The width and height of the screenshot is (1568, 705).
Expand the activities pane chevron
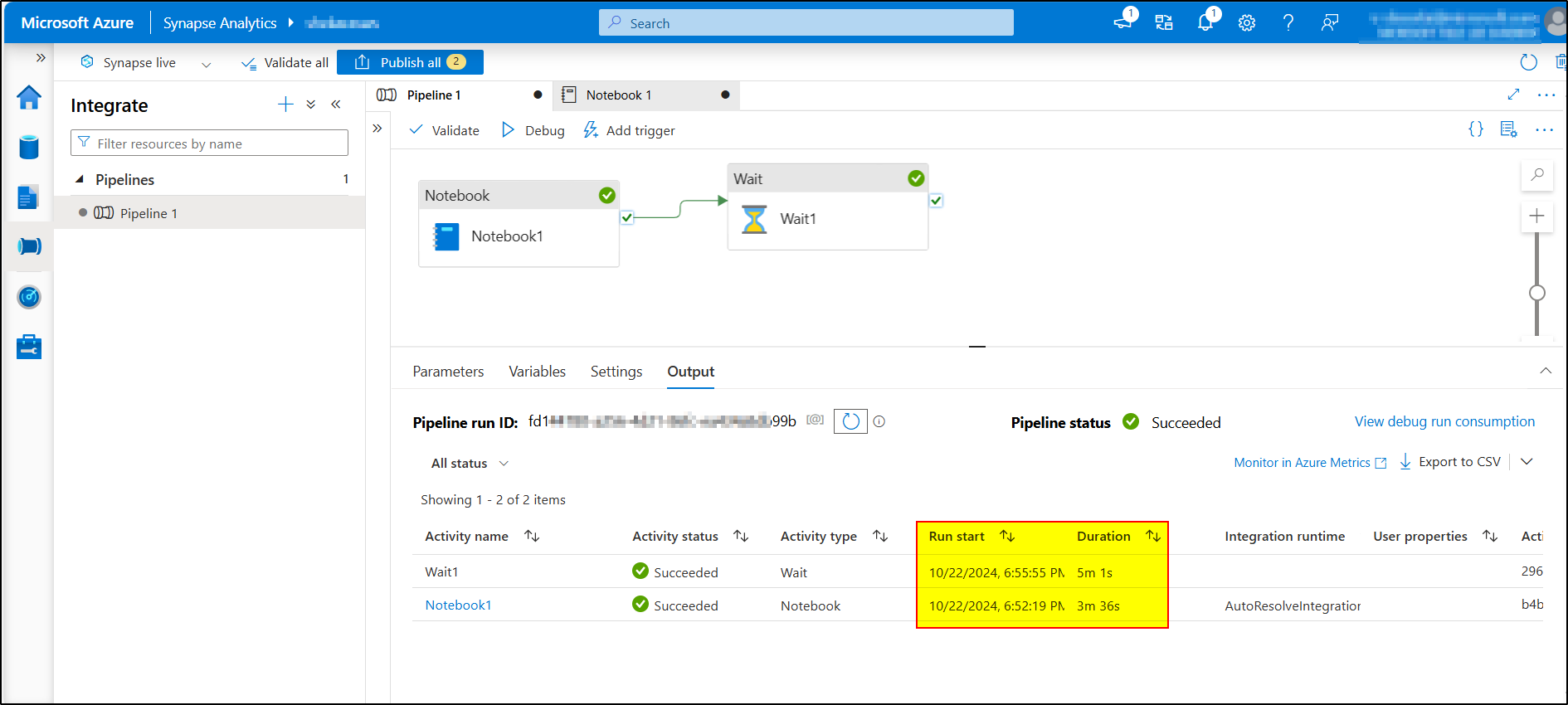(x=377, y=129)
